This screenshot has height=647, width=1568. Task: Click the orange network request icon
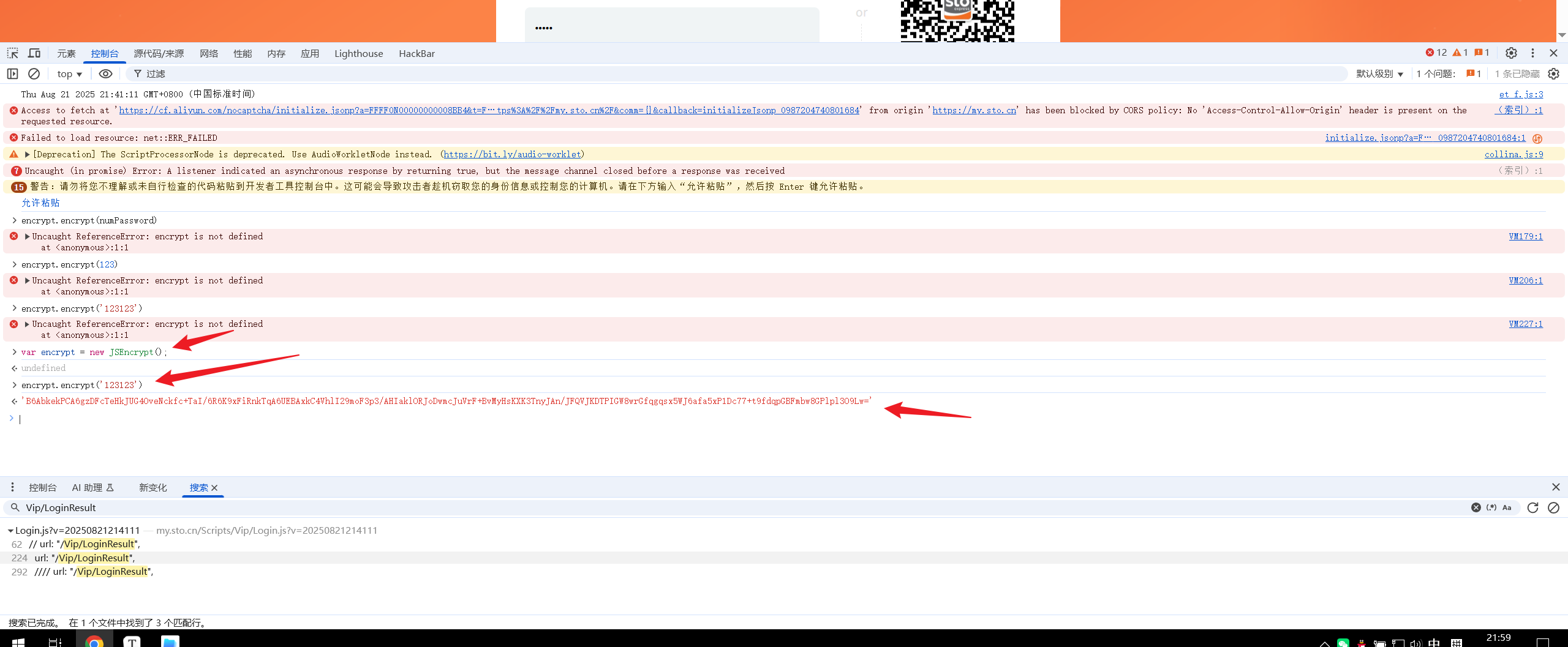(x=1537, y=138)
